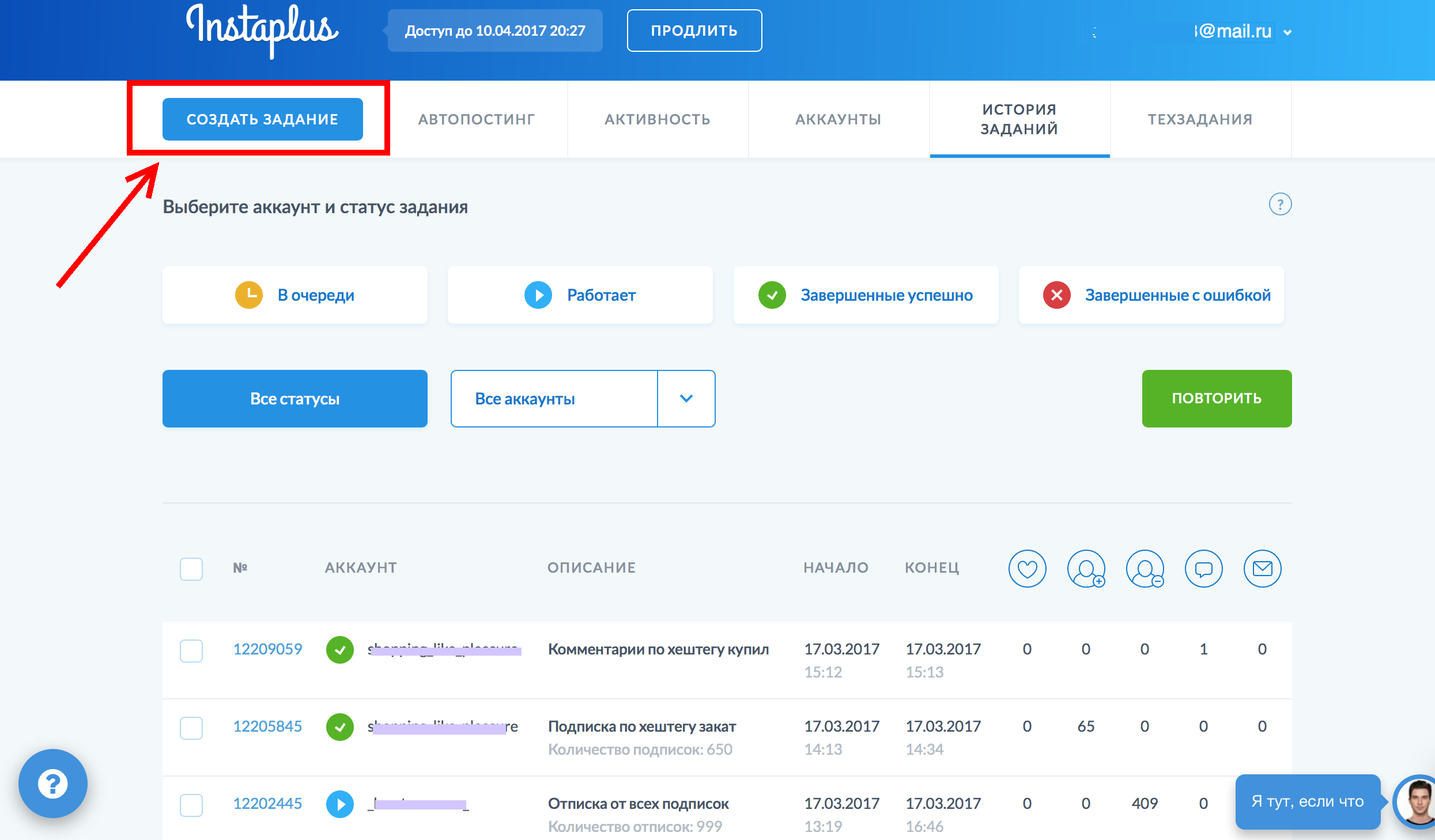Open the small question mark help icon
The width and height of the screenshot is (1435, 840).
[1280, 205]
